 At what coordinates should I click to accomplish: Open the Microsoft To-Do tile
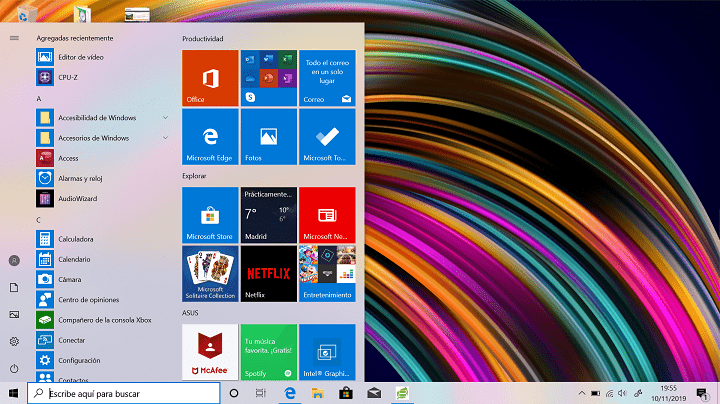327,137
